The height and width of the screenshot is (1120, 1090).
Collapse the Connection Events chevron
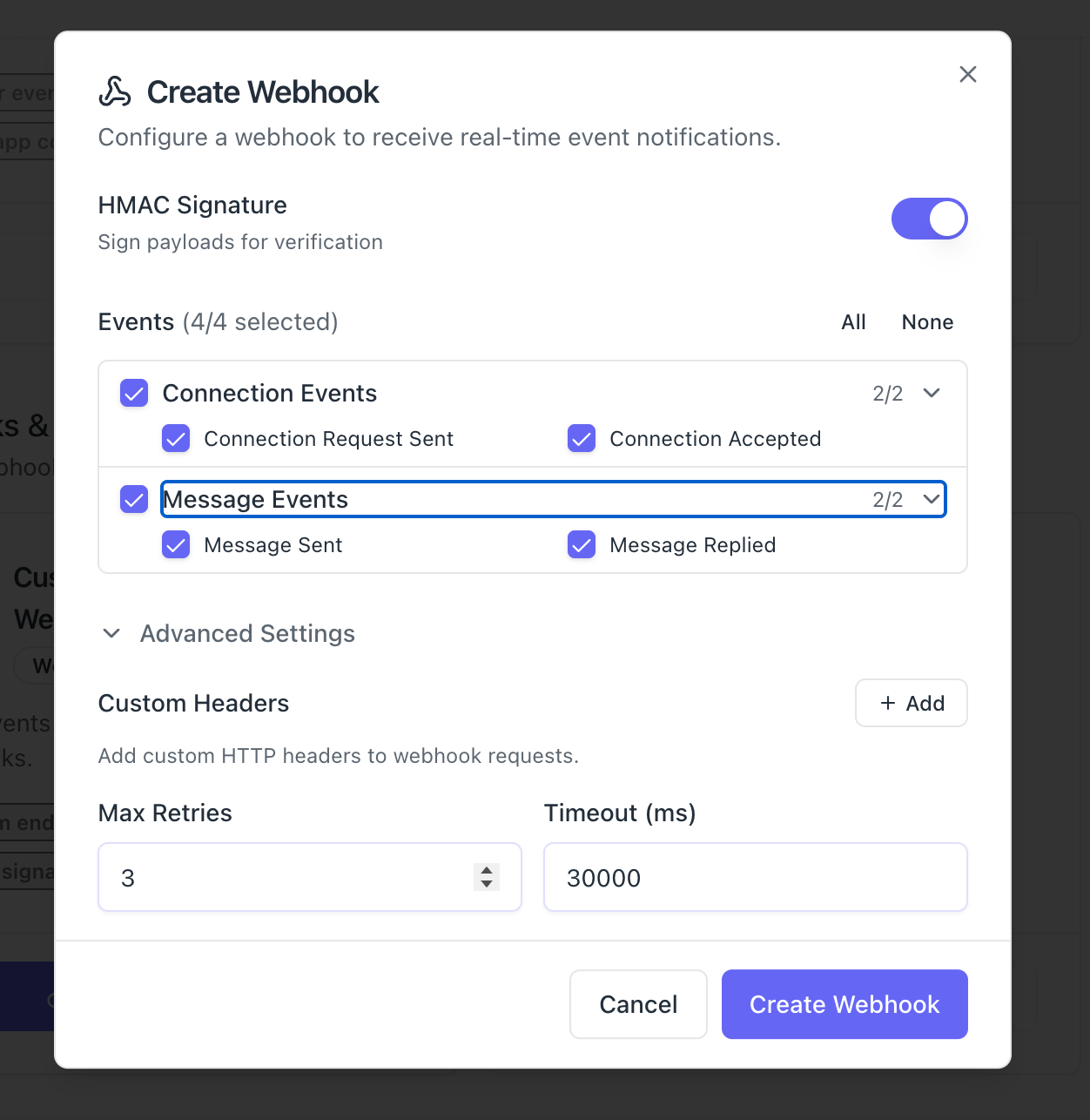pyautogui.click(x=932, y=394)
